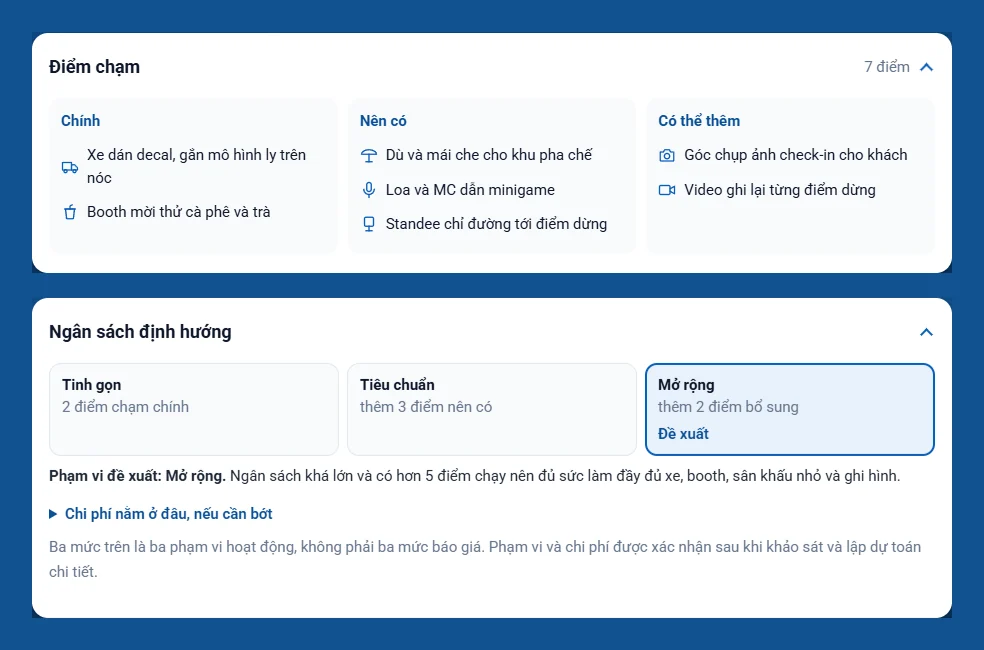The image size is (984, 650).
Task: Click the Điểm chạm section title
Action: tap(95, 67)
